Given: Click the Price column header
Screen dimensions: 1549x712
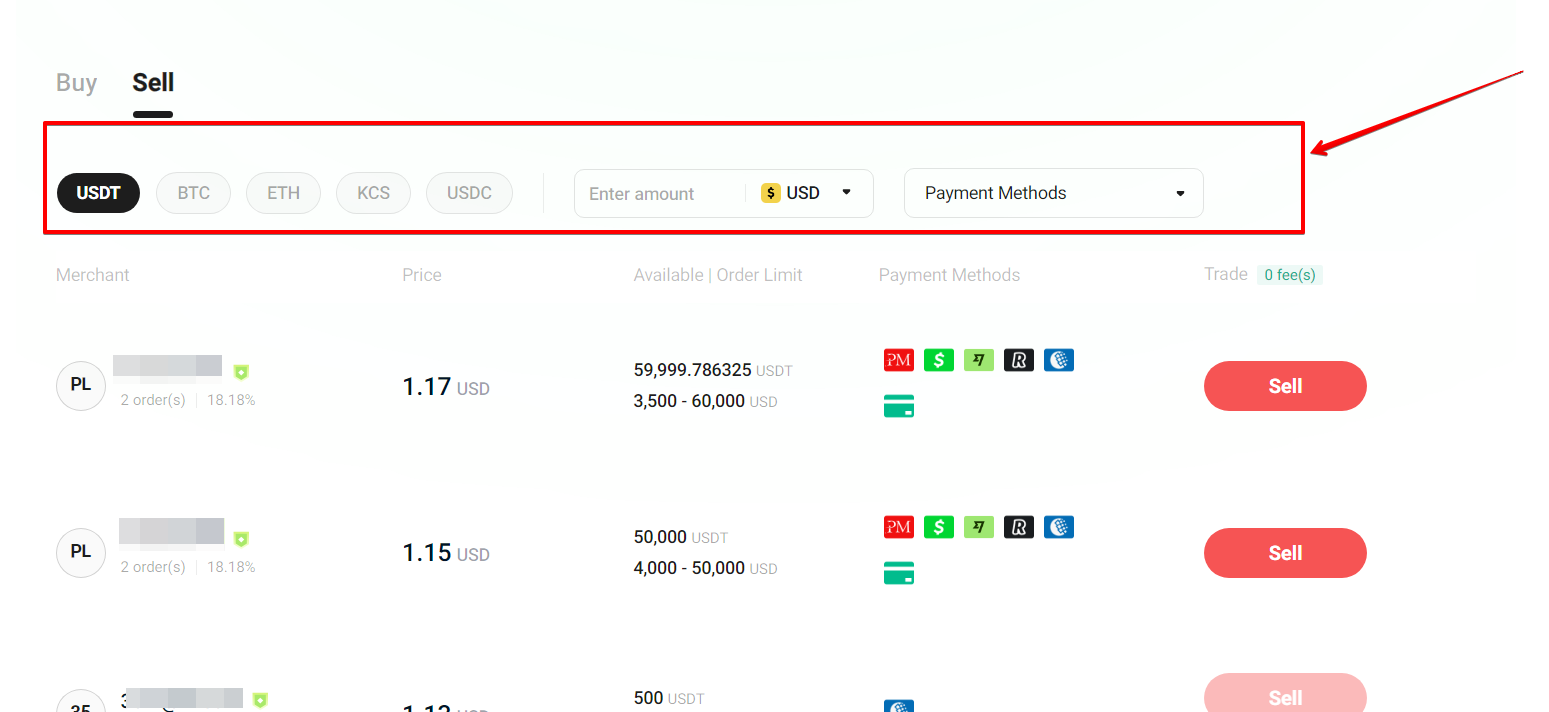Looking at the screenshot, I should pos(422,275).
